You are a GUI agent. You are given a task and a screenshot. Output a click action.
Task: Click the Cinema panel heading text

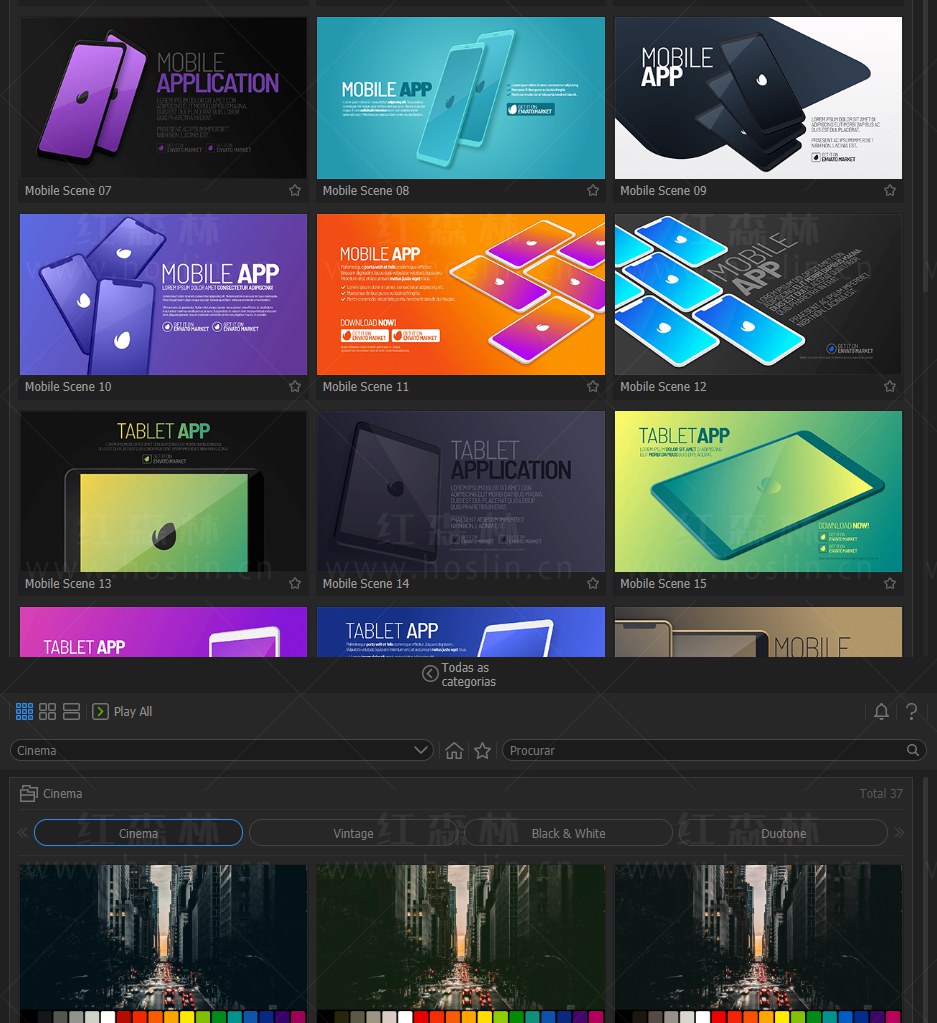63,793
